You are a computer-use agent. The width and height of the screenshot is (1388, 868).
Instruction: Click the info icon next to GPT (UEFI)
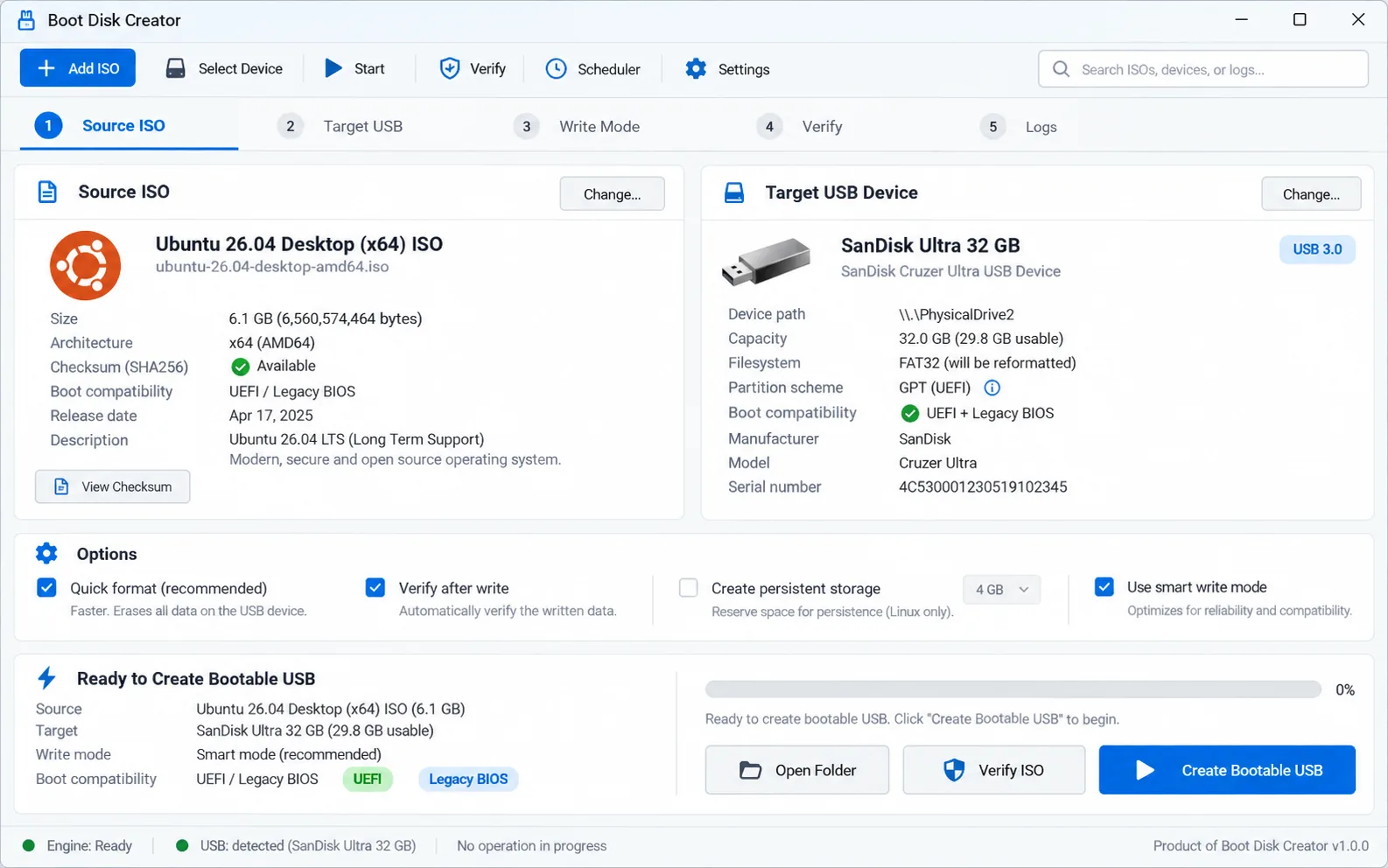pos(992,388)
